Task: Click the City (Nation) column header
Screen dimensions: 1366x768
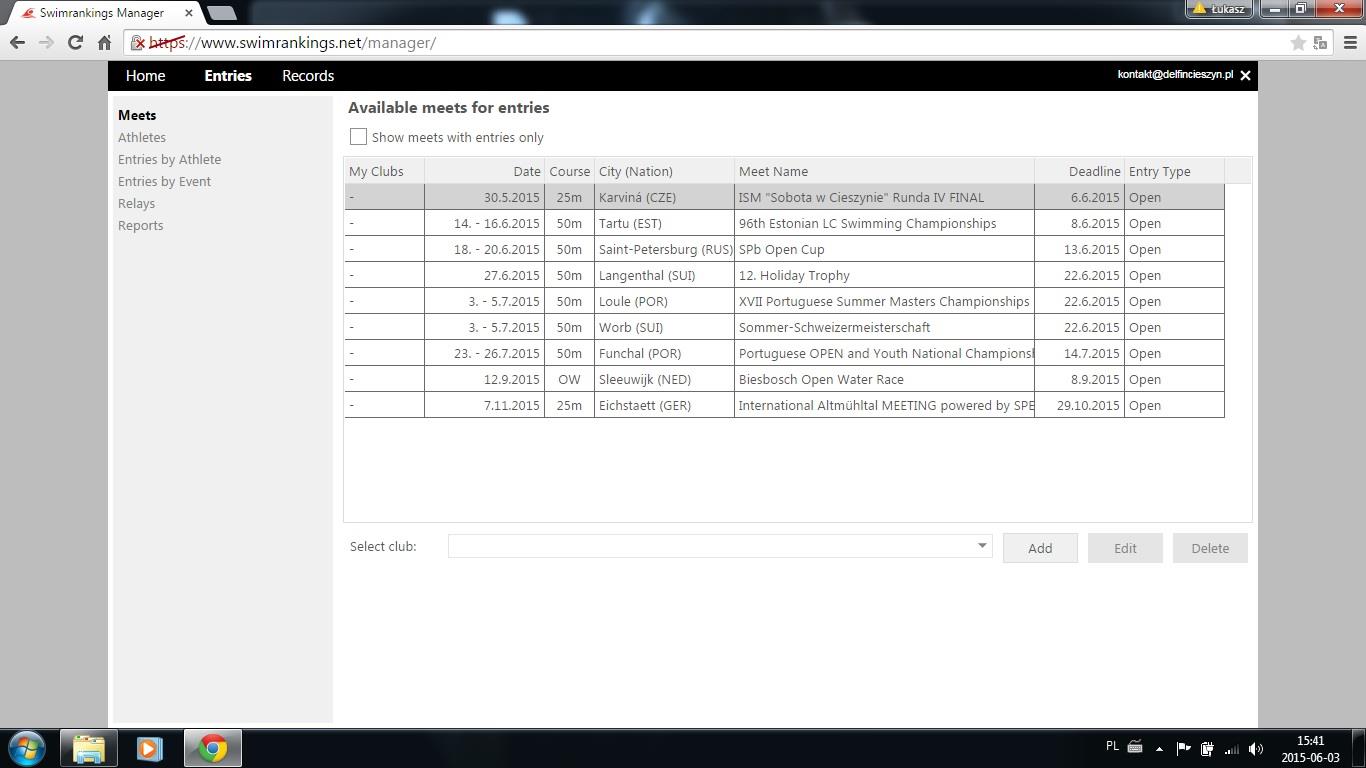Action: 664,171
